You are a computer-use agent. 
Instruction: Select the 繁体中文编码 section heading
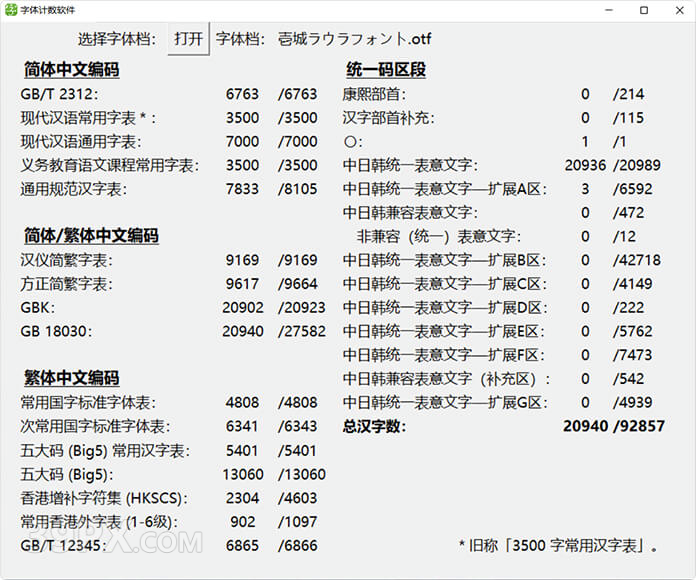[x=71, y=378]
